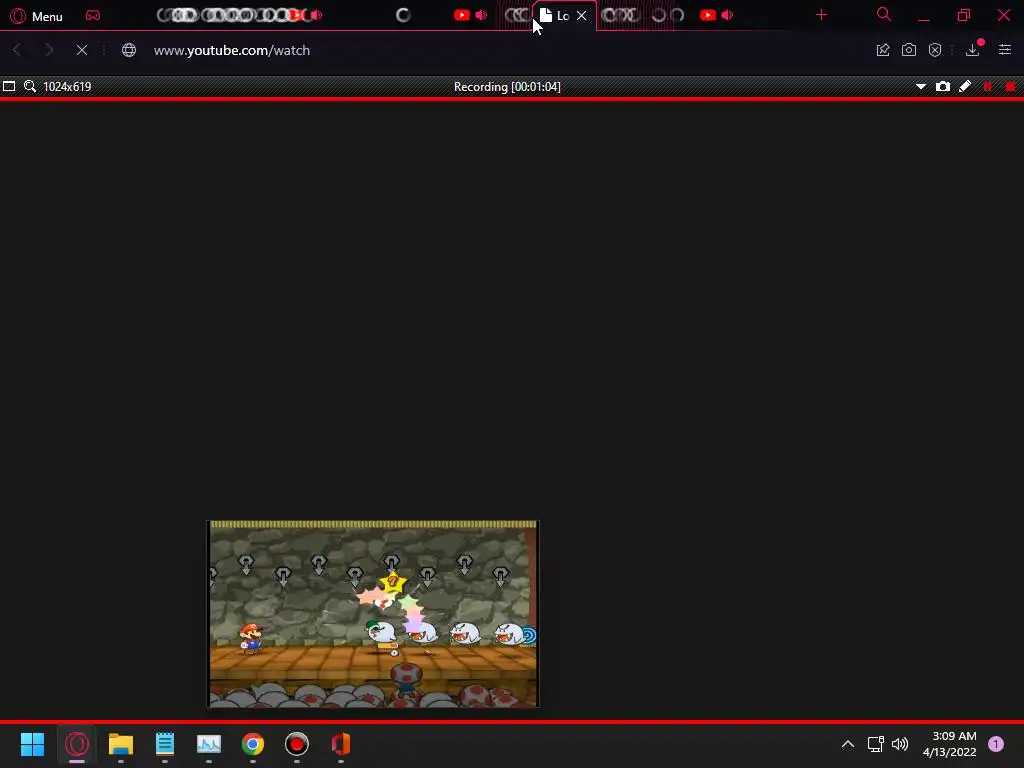This screenshot has width=1024, height=768.
Task: Open notification center badge
Action: click(x=996, y=744)
